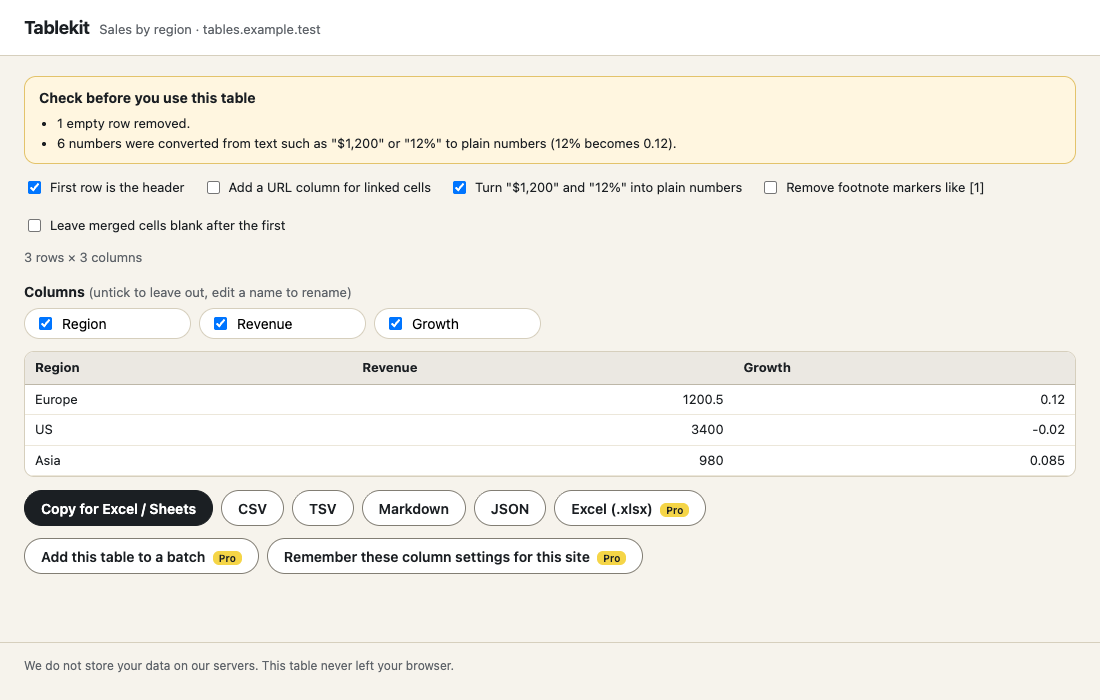Click "Check before you use this table" heading
This screenshot has width=1100, height=700.
point(147,98)
